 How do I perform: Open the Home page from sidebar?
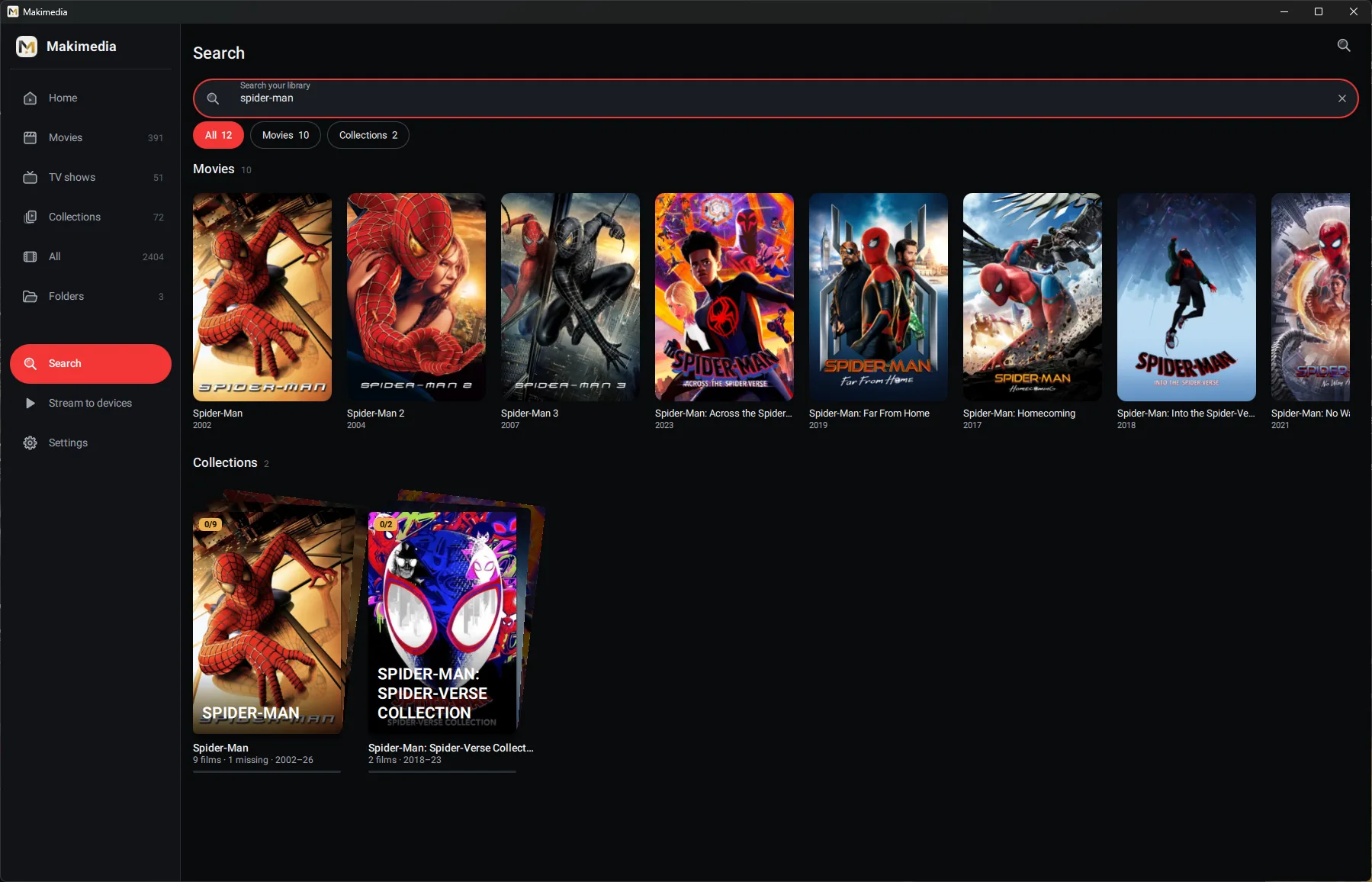click(x=91, y=98)
